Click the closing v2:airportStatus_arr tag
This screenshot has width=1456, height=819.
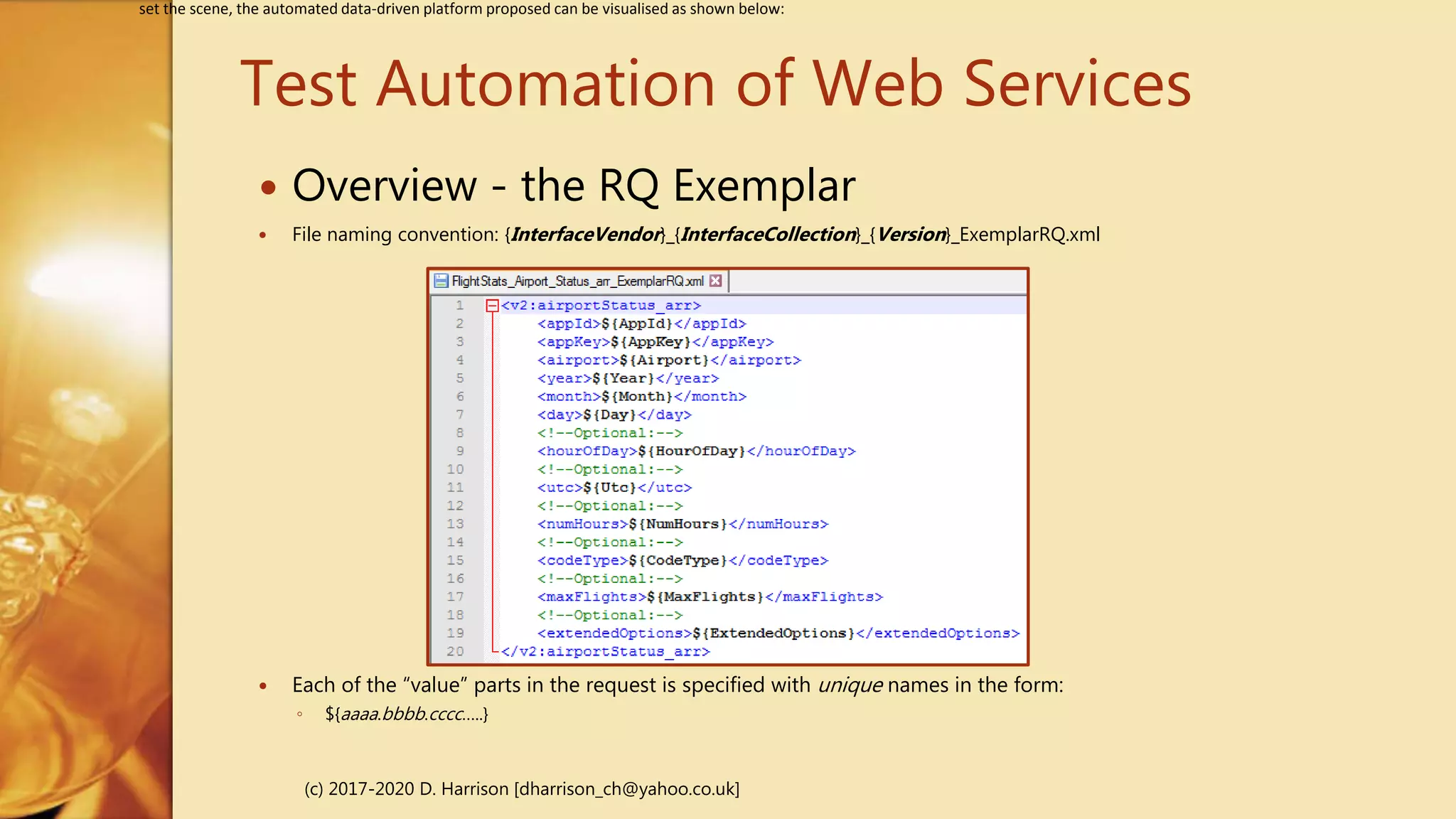pyautogui.click(x=606, y=651)
